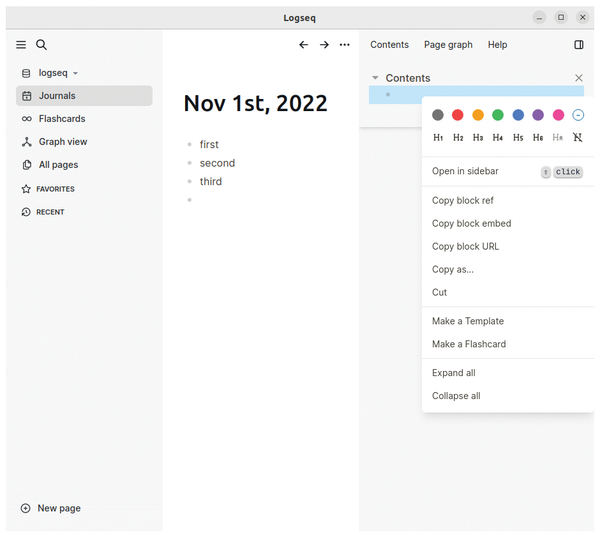The image size is (600, 537).
Task: Click the 'third' block text
Action: [210, 181]
